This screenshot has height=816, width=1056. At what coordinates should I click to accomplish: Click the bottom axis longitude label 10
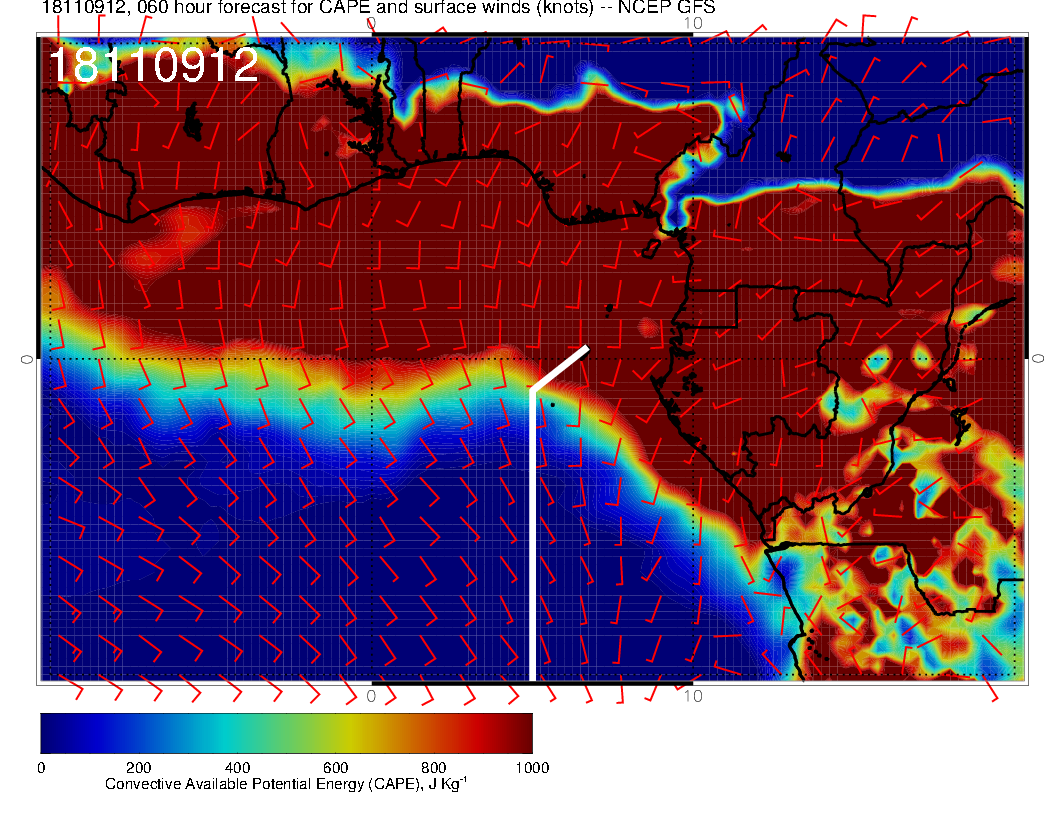point(693,695)
